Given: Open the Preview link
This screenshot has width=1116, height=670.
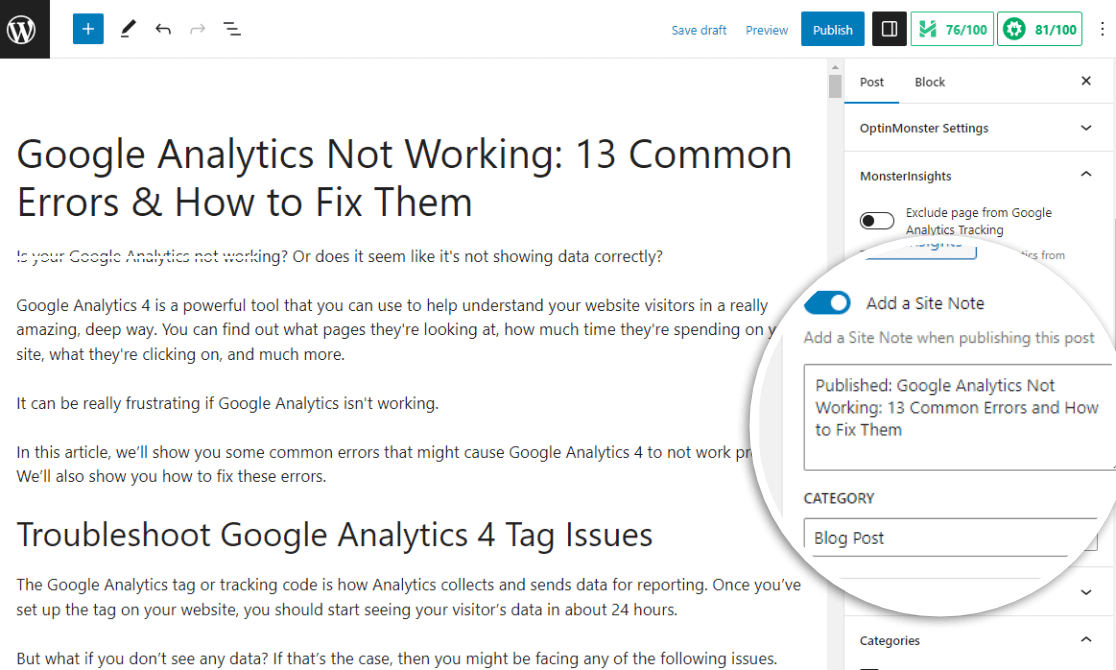Looking at the screenshot, I should [767, 30].
